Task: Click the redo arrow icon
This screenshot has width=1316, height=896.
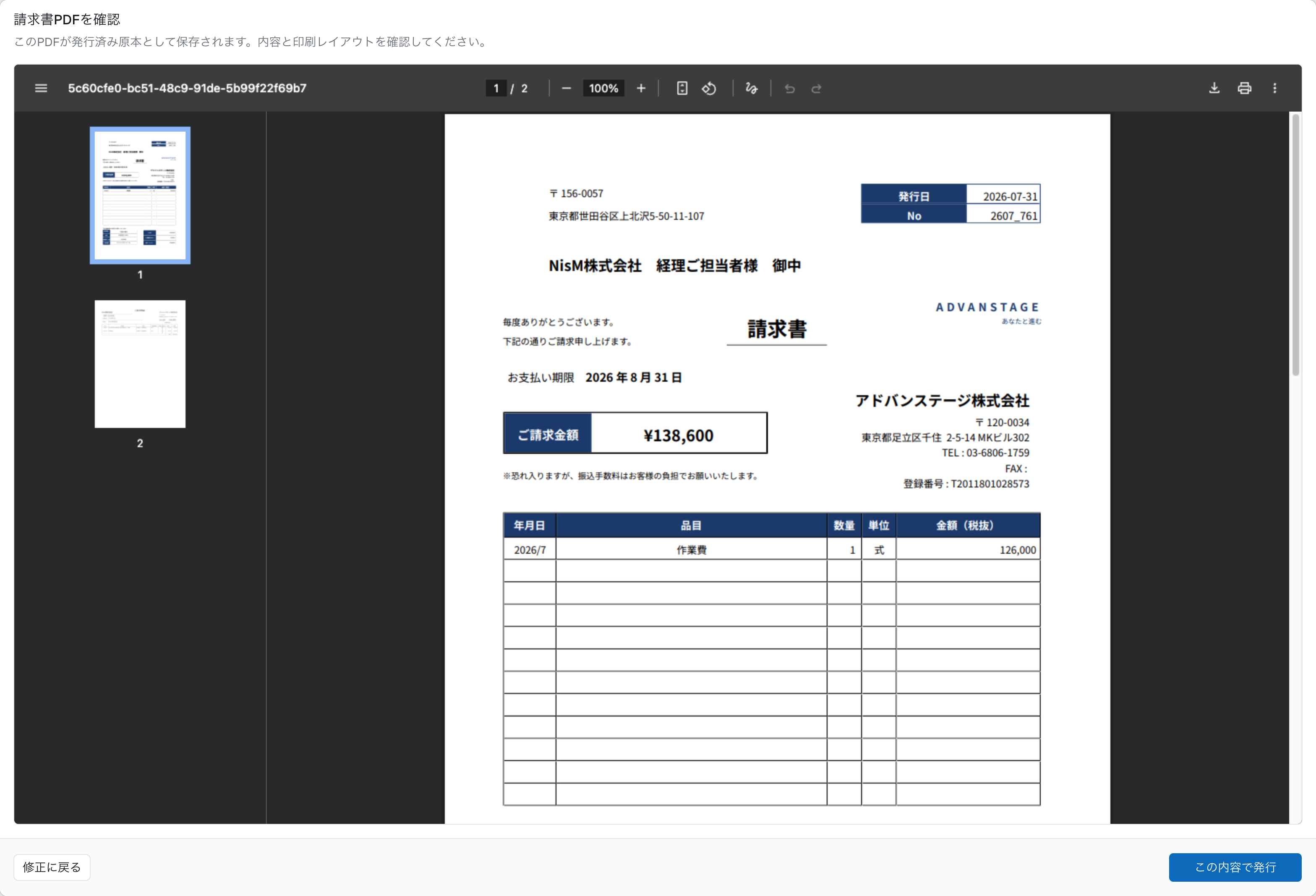Action: click(x=816, y=88)
